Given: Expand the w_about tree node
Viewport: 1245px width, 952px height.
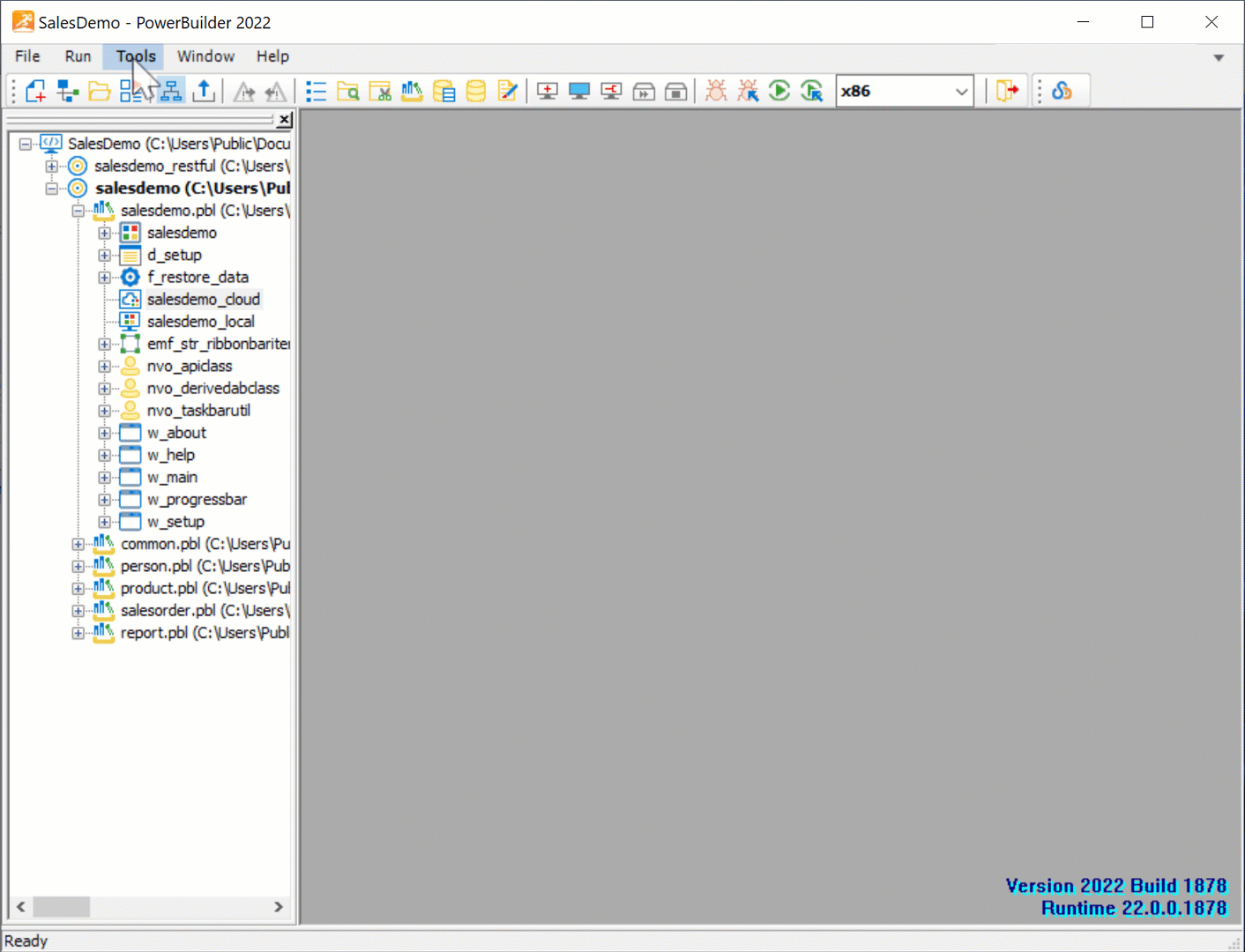Looking at the screenshot, I should [x=105, y=433].
